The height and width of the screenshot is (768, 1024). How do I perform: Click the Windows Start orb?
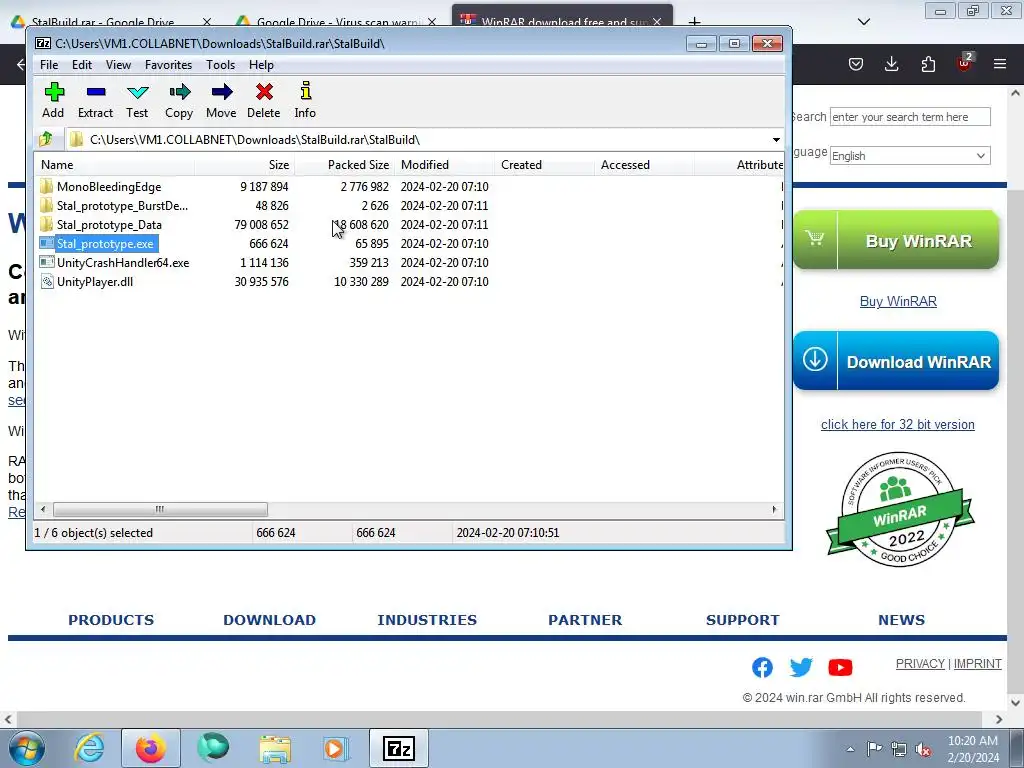[x=27, y=748]
